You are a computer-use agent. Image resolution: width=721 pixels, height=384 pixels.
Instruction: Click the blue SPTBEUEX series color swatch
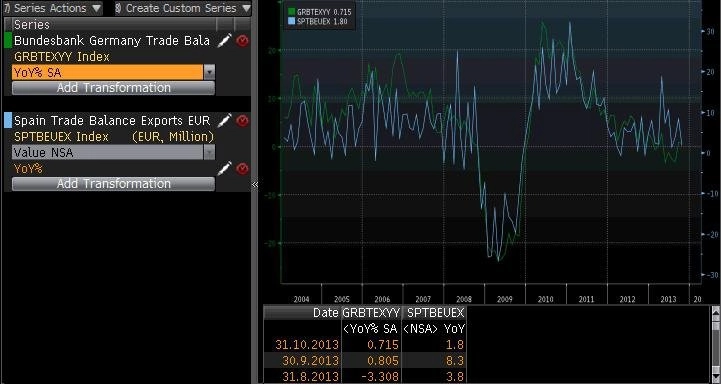point(7,120)
